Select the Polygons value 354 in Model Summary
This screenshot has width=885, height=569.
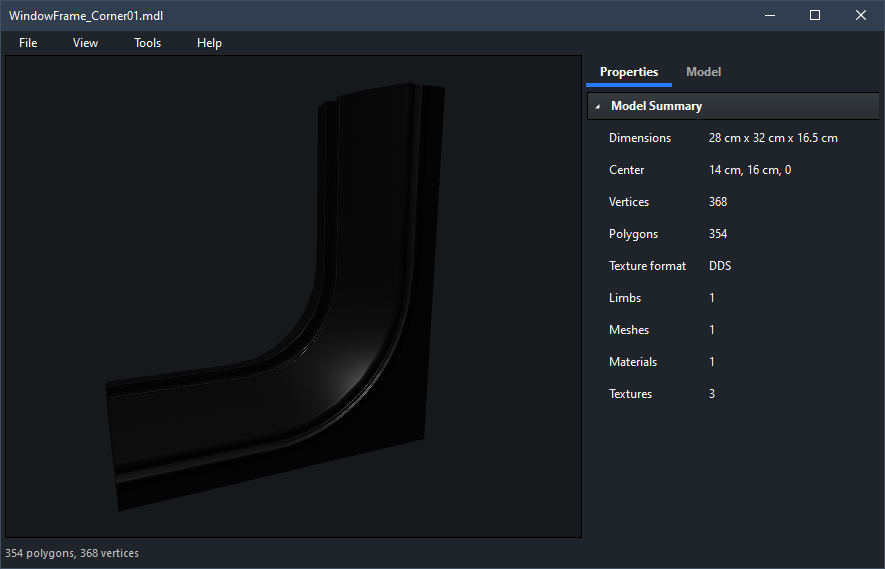tap(718, 234)
